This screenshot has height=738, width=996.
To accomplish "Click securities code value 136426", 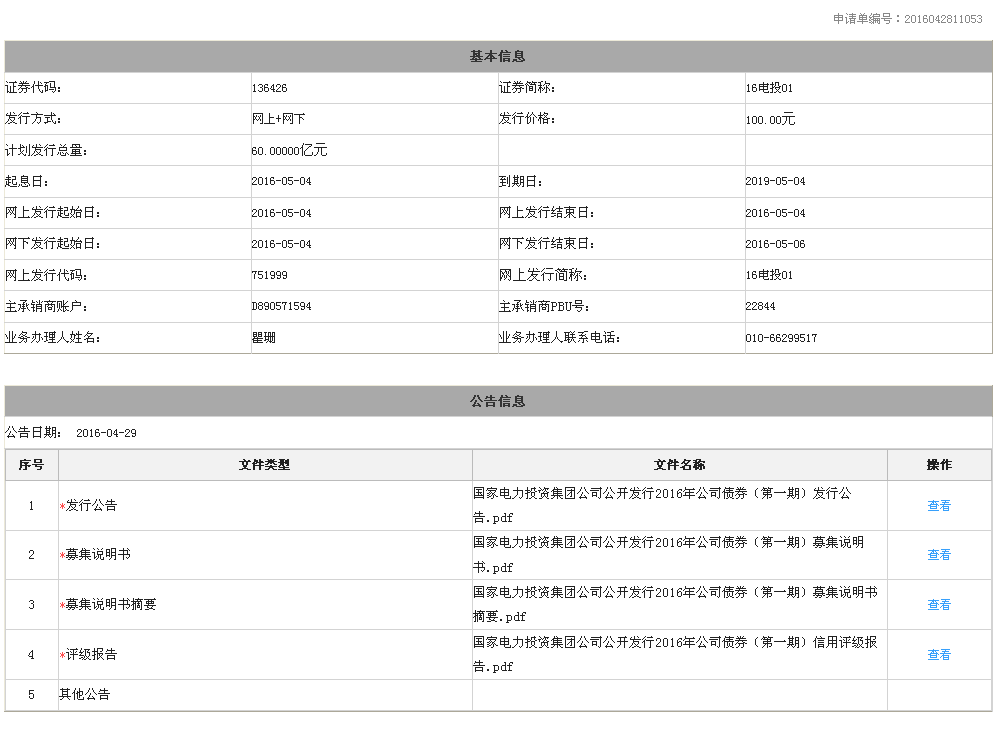I will (x=269, y=88).
